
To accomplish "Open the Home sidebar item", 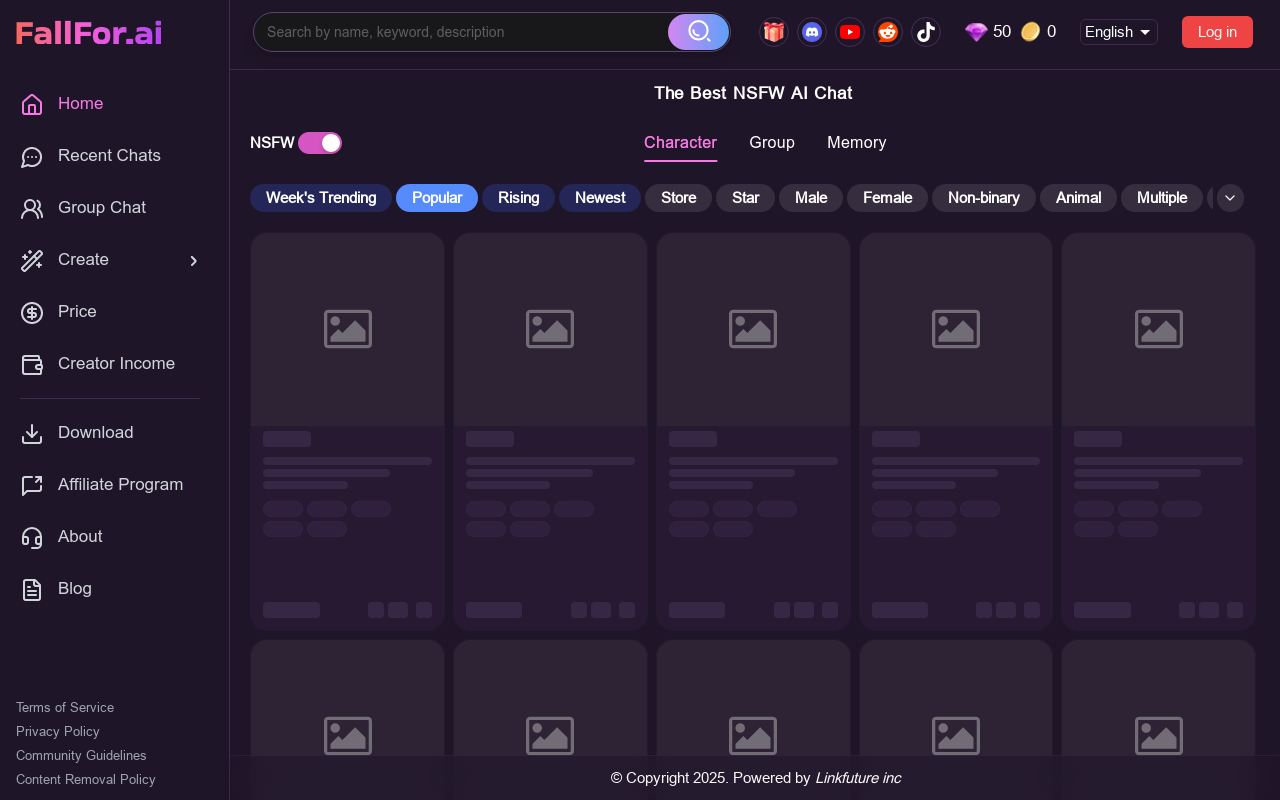I will coord(110,104).
